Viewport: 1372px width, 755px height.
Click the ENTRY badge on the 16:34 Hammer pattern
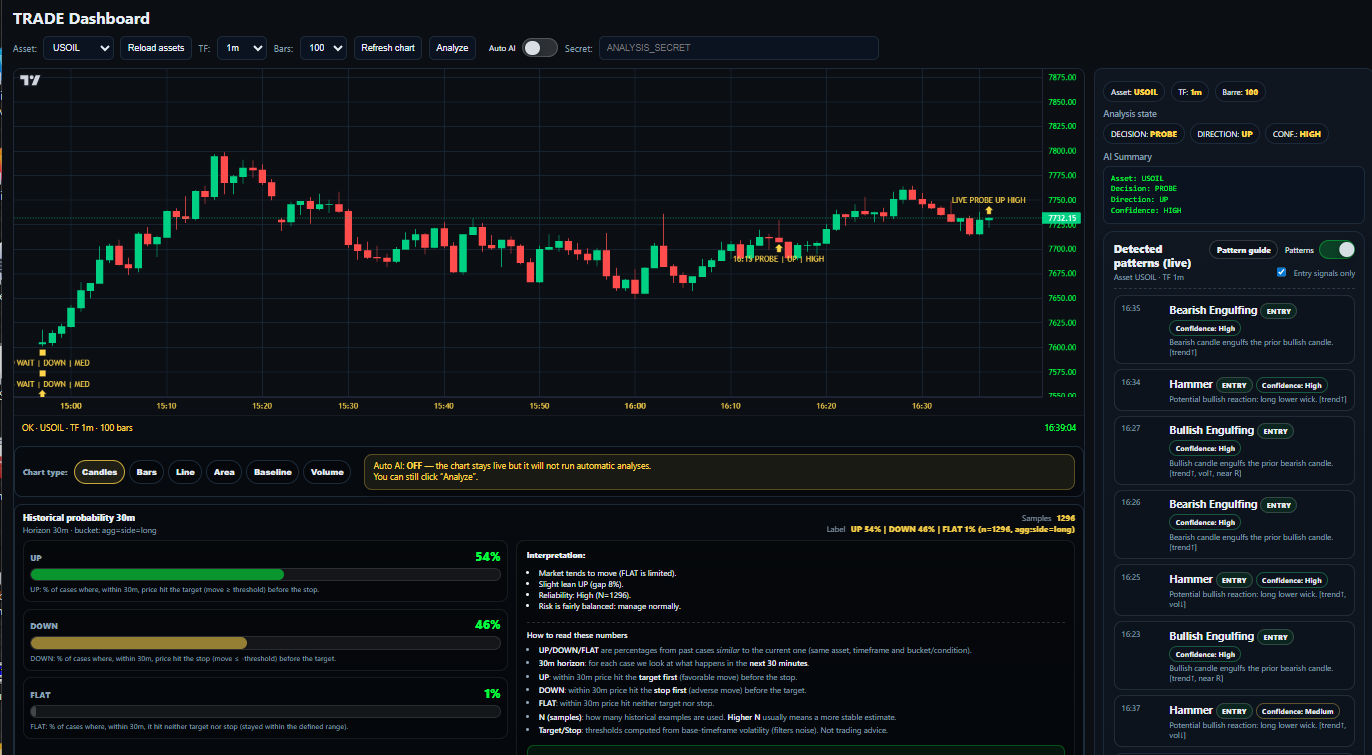1233,384
